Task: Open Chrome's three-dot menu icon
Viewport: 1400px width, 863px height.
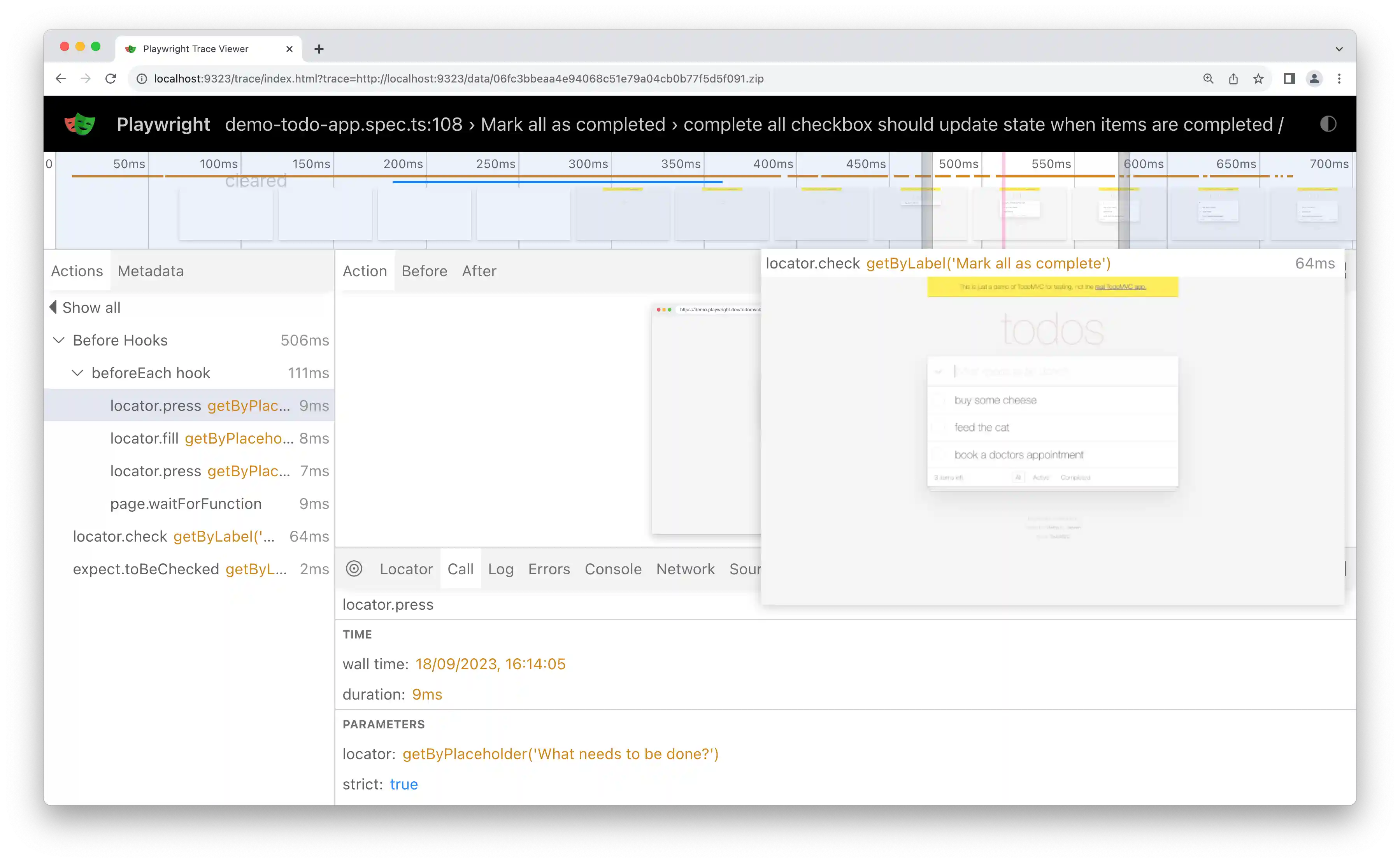Action: point(1340,79)
